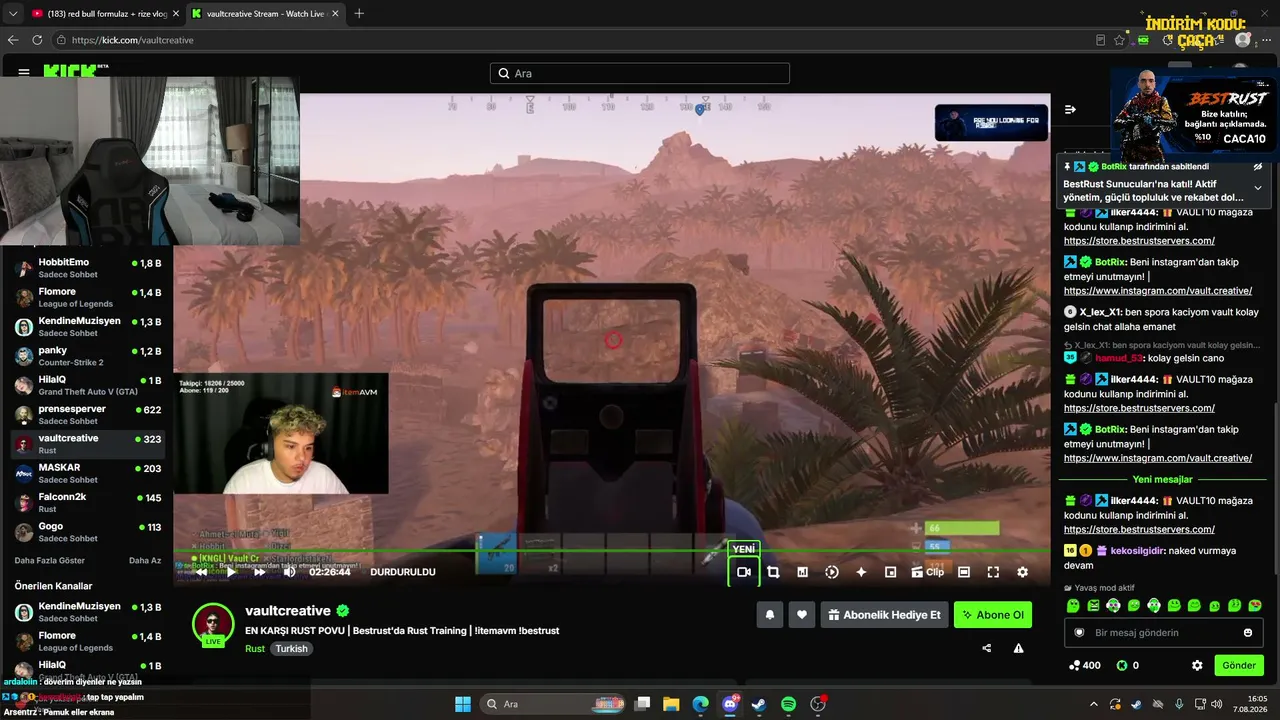Open the Kick hamburger menu
Screen dimensions: 1280x720
pyautogui.click(x=24, y=73)
